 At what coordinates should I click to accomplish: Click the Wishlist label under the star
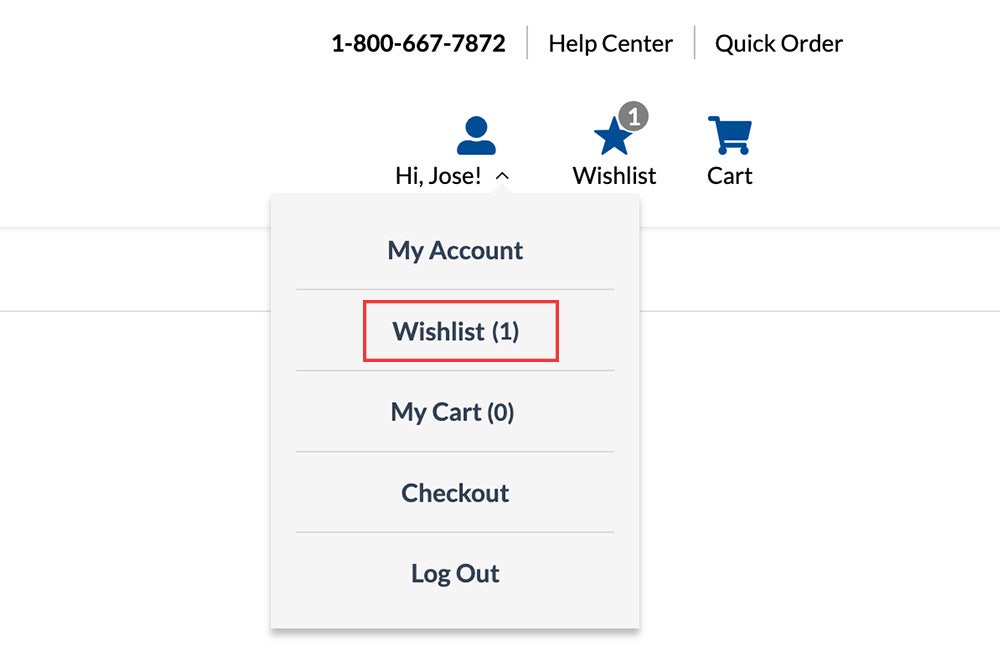[614, 175]
